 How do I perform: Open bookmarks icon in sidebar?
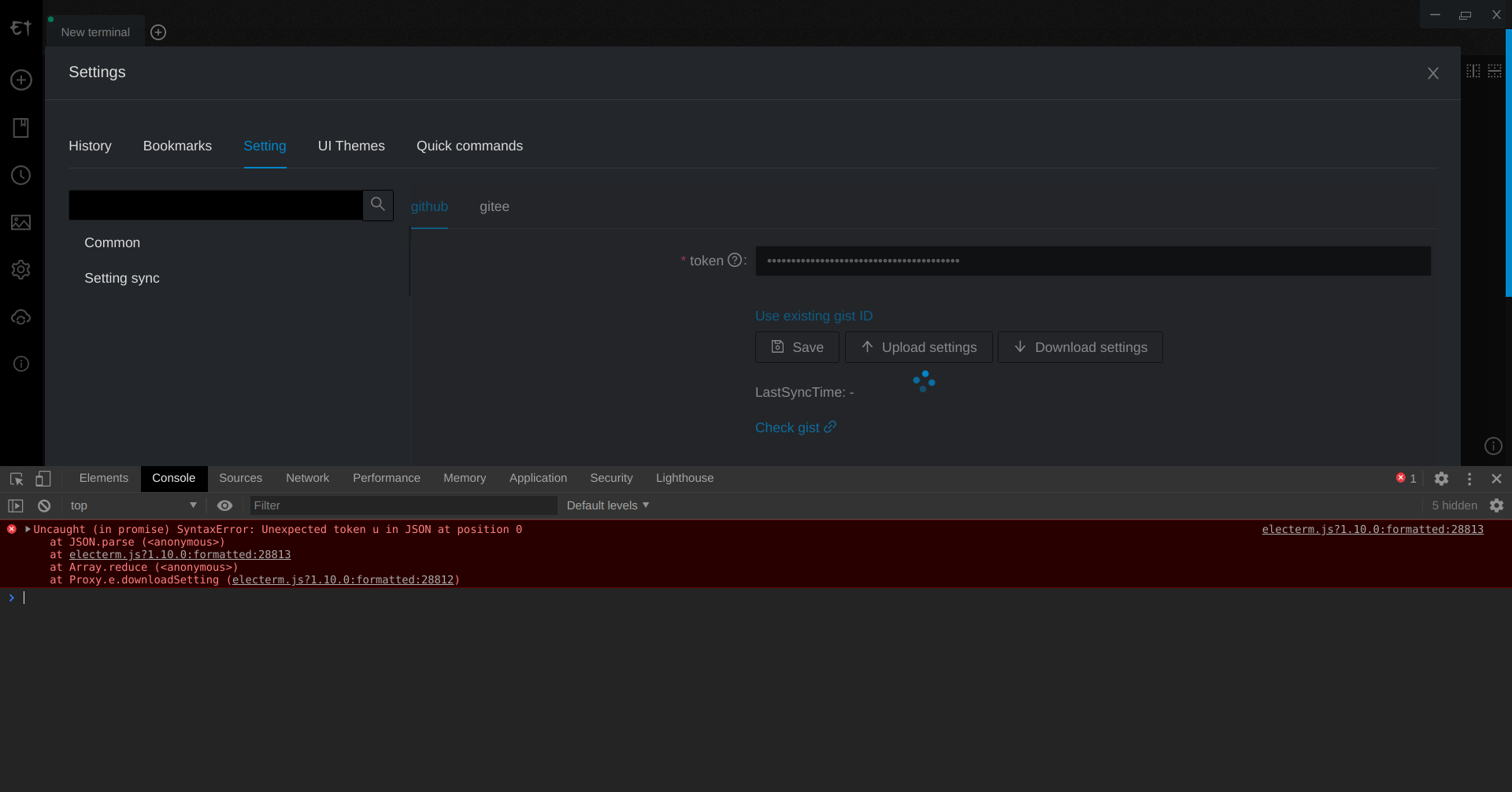[x=21, y=128]
